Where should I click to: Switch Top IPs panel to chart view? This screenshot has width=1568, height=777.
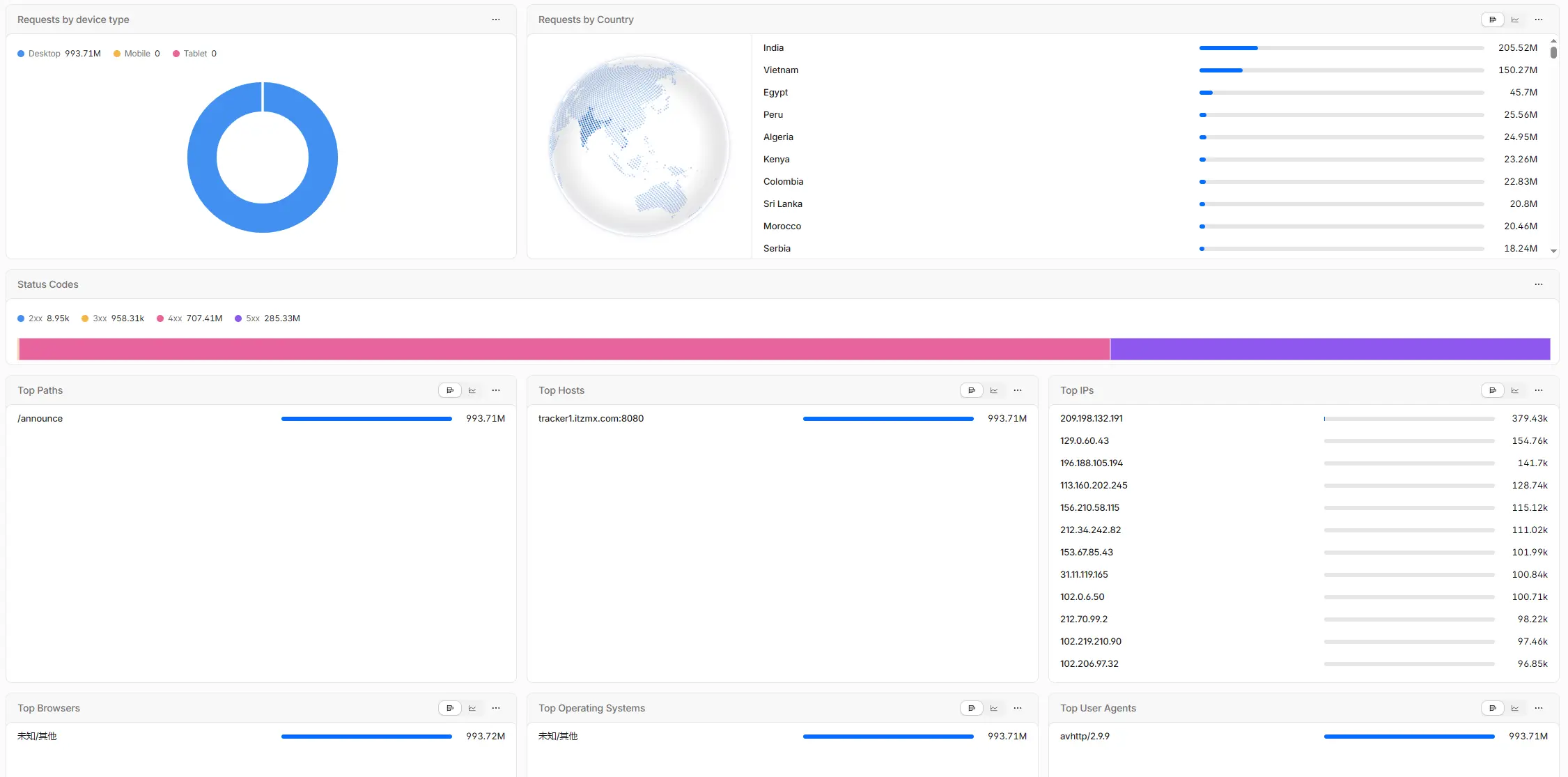[x=1515, y=390]
